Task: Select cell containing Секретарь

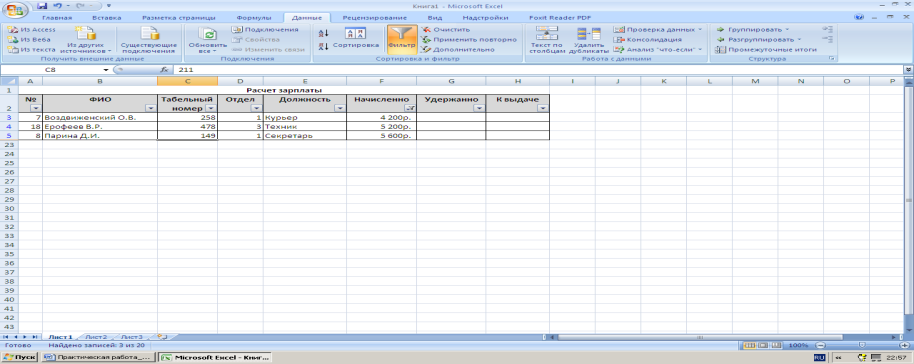Action: [x=304, y=135]
